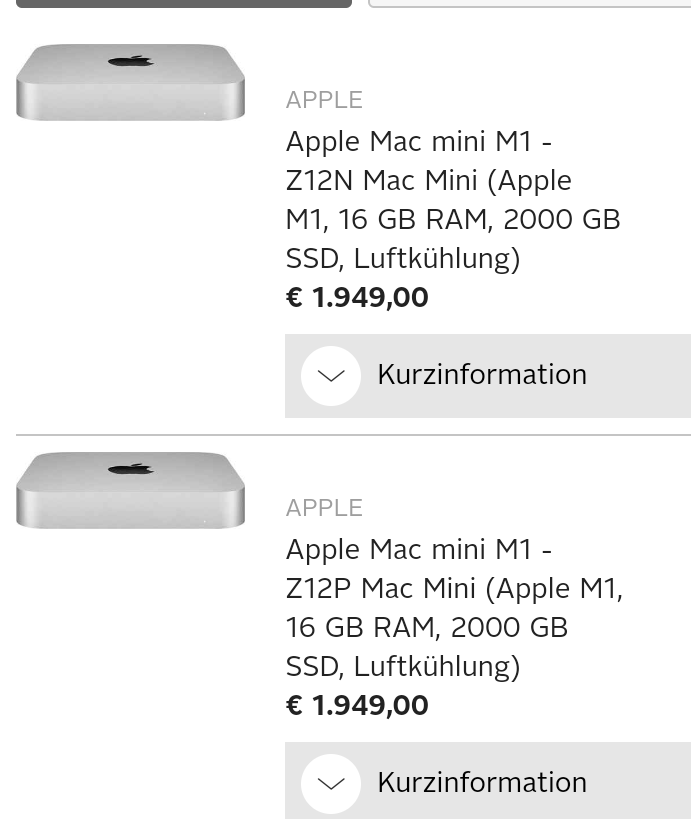Image resolution: width=691 pixels, height=819 pixels.
Task: Click the € 1.949,00 price of Z12N
Action: point(357,298)
